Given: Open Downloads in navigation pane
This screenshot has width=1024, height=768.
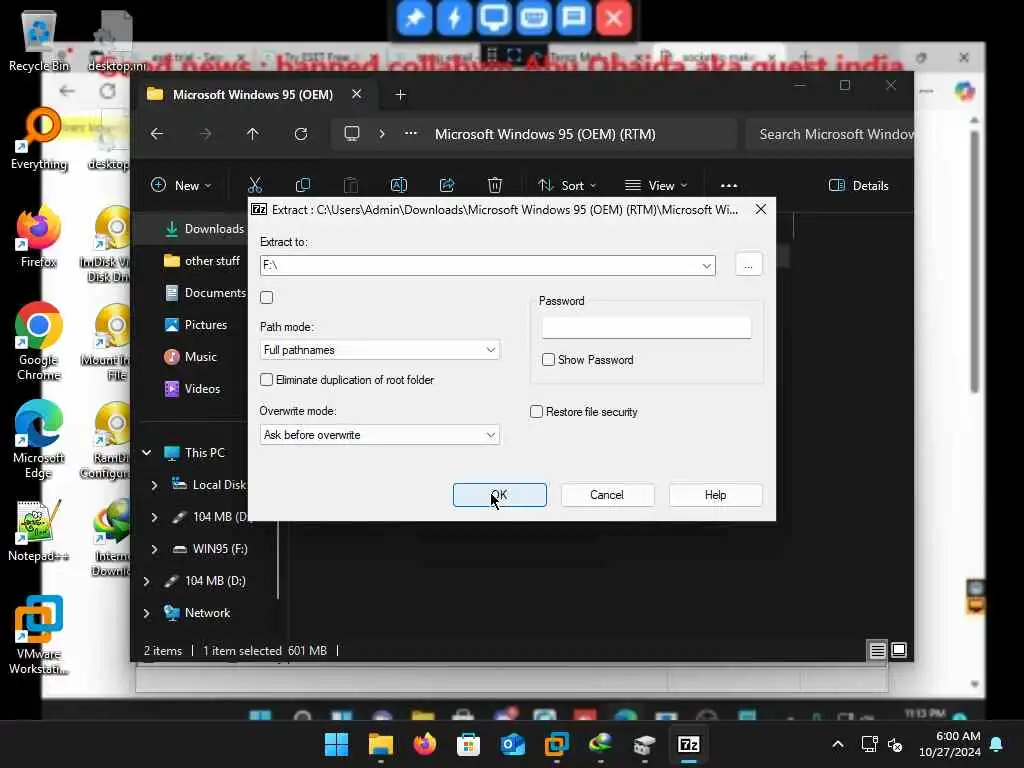Looking at the screenshot, I should pyautogui.click(x=204, y=229).
